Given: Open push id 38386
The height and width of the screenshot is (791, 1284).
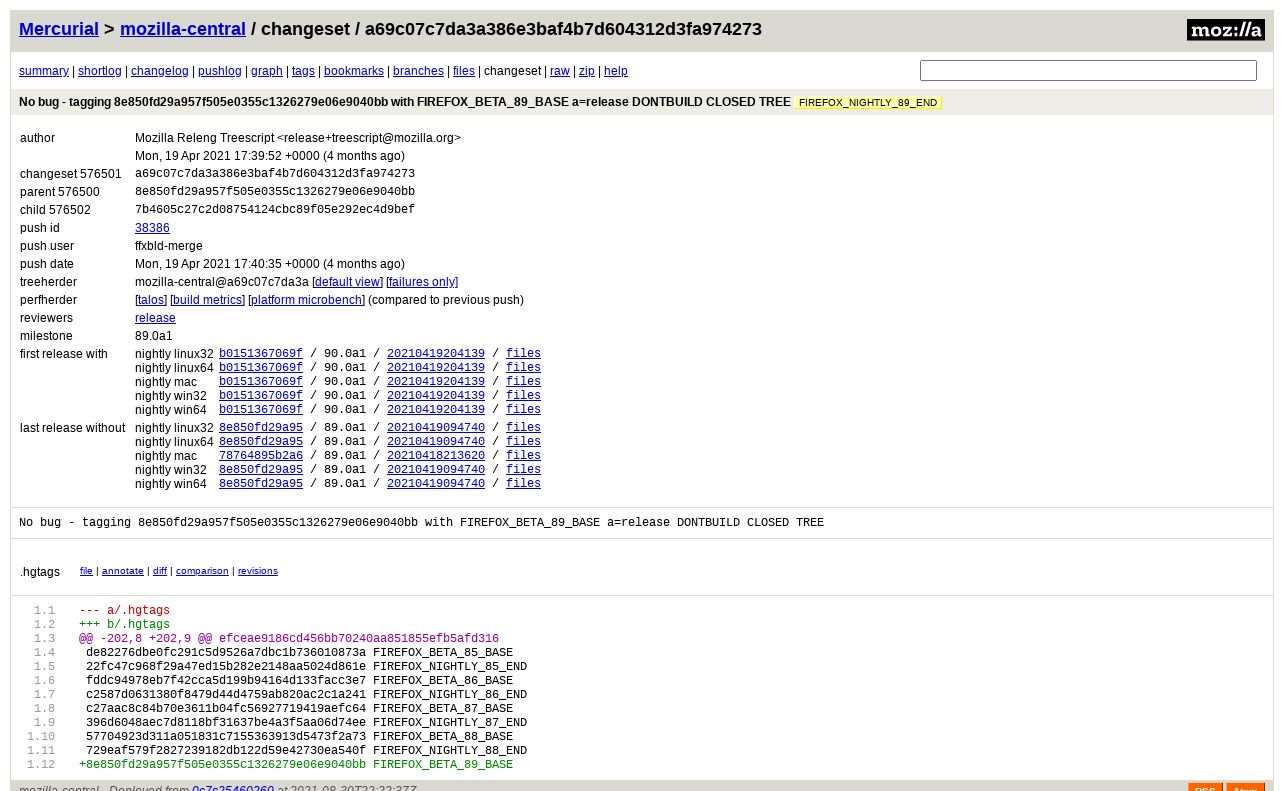Looking at the screenshot, I should pos(152,228).
